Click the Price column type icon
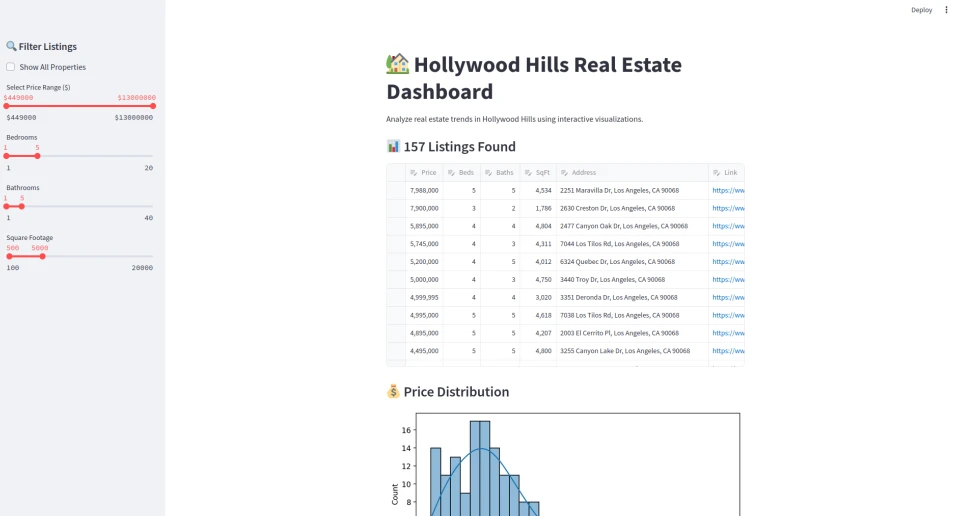The height and width of the screenshot is (516, 960). click(413, 173)
